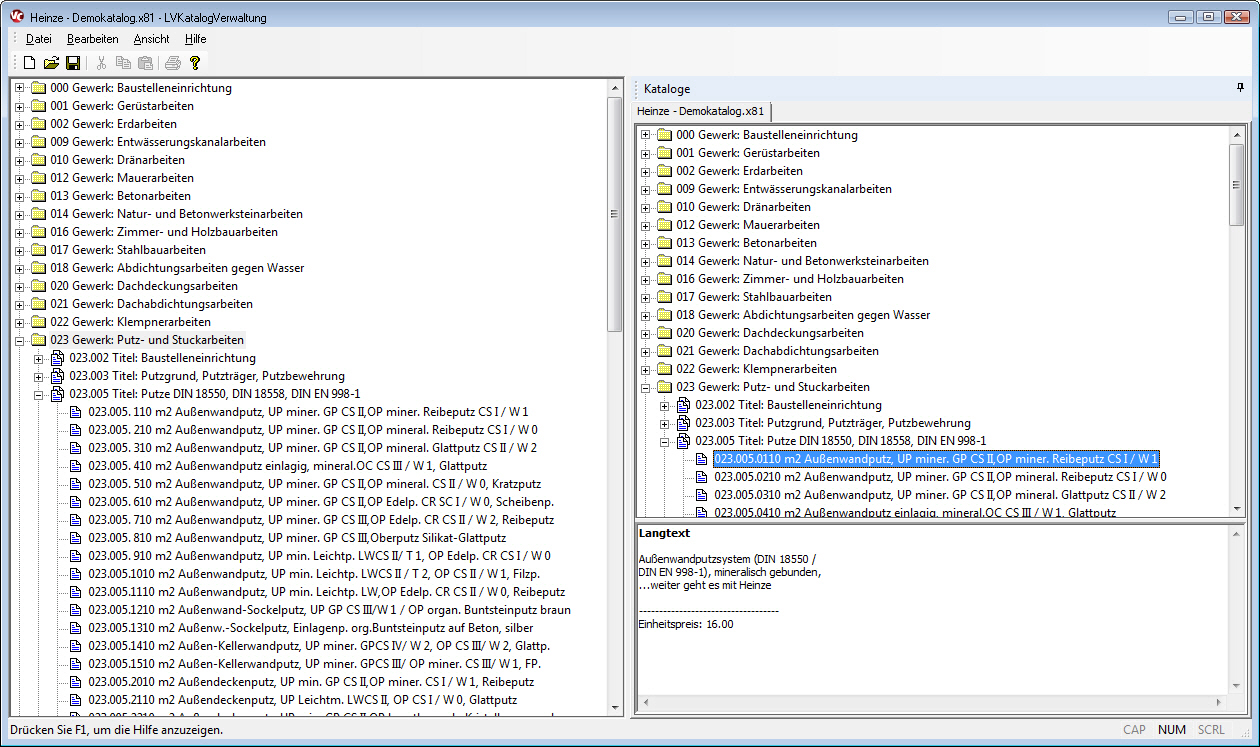Select 022 Klempnerarbeiten in Kataloge panel
The height and width of the screenshot is (747, 1260).
click(x=756, y=369)
